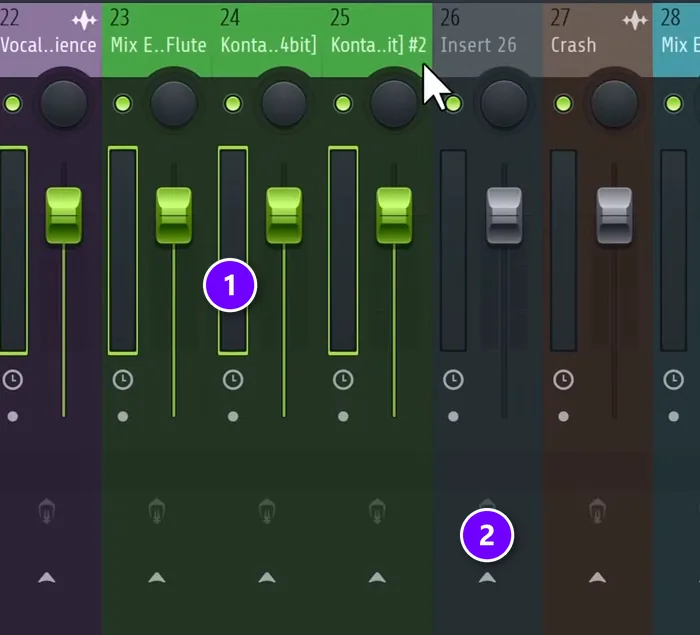Screen dimensions: 700x635
Task: Click small dot below clock on Konta..it] #2
Action: click(x=343, y=417)
